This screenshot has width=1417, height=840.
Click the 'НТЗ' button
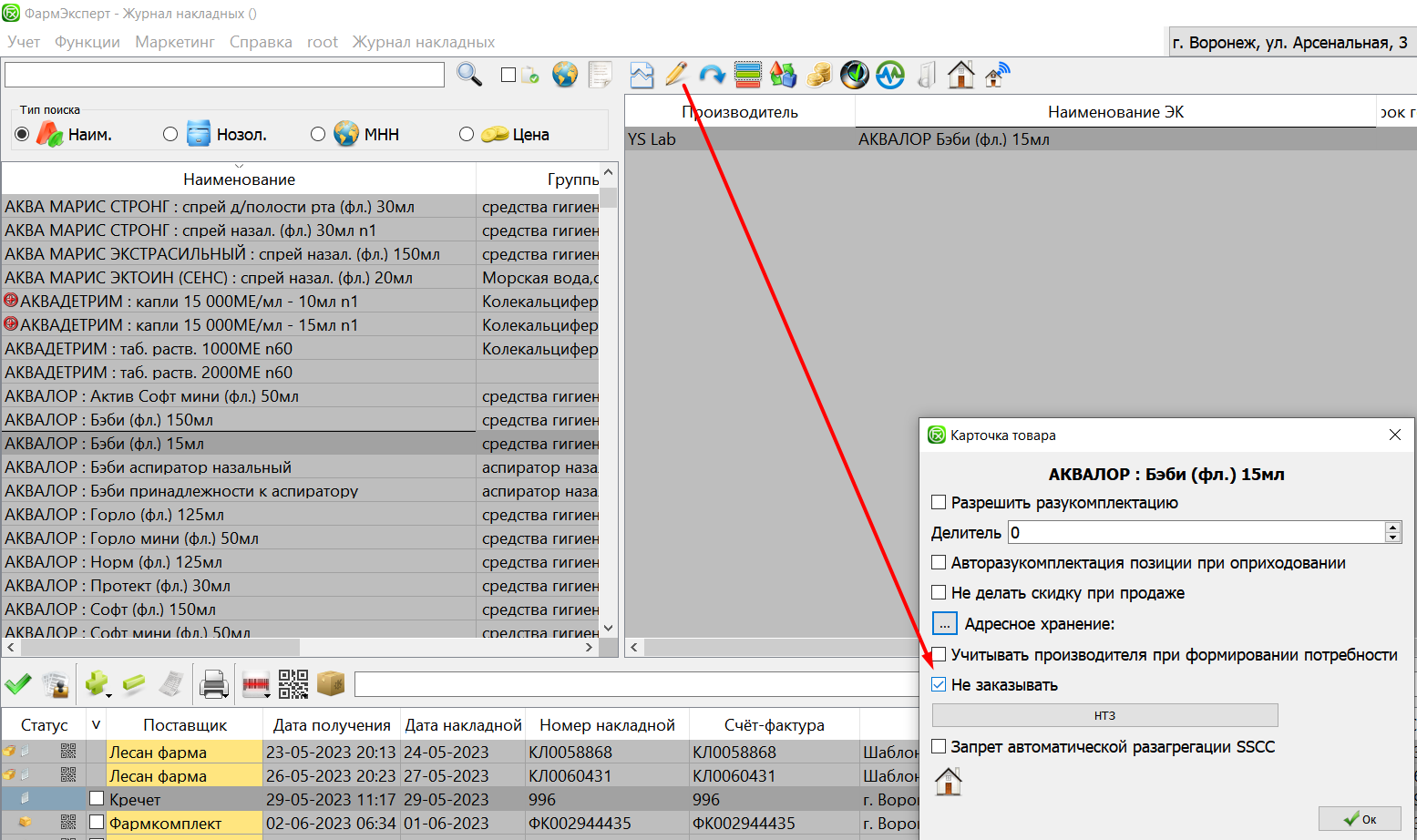point(1104,715)
